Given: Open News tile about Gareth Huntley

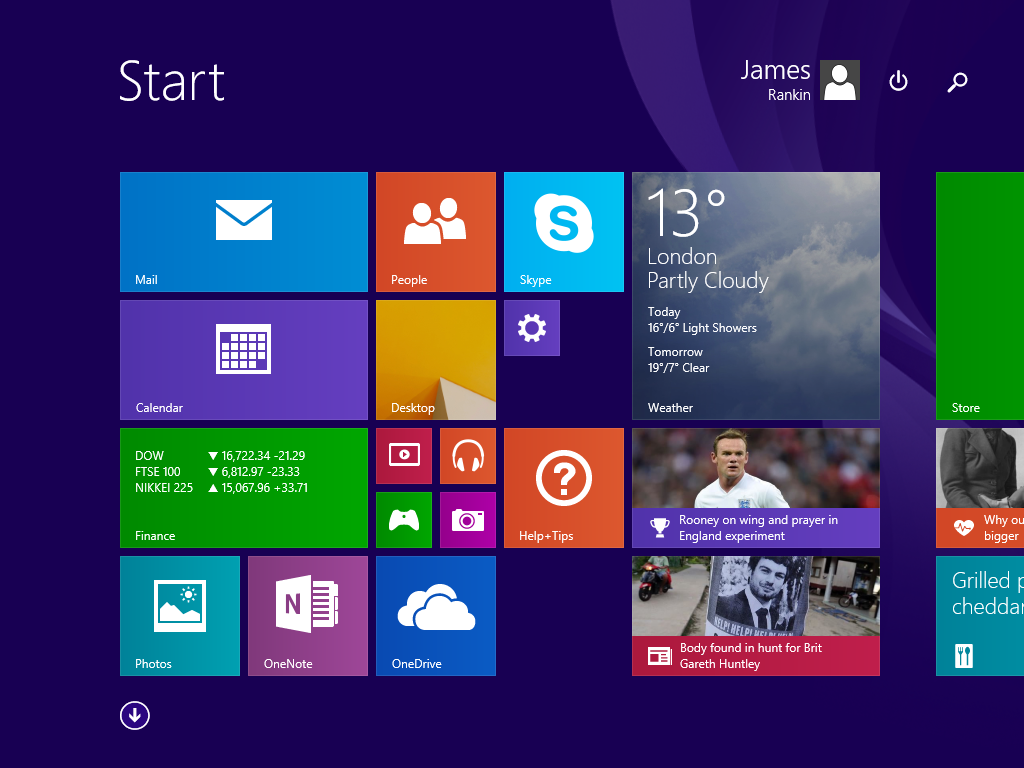Looking at the screenshot, I should click(x=756, y=616).
